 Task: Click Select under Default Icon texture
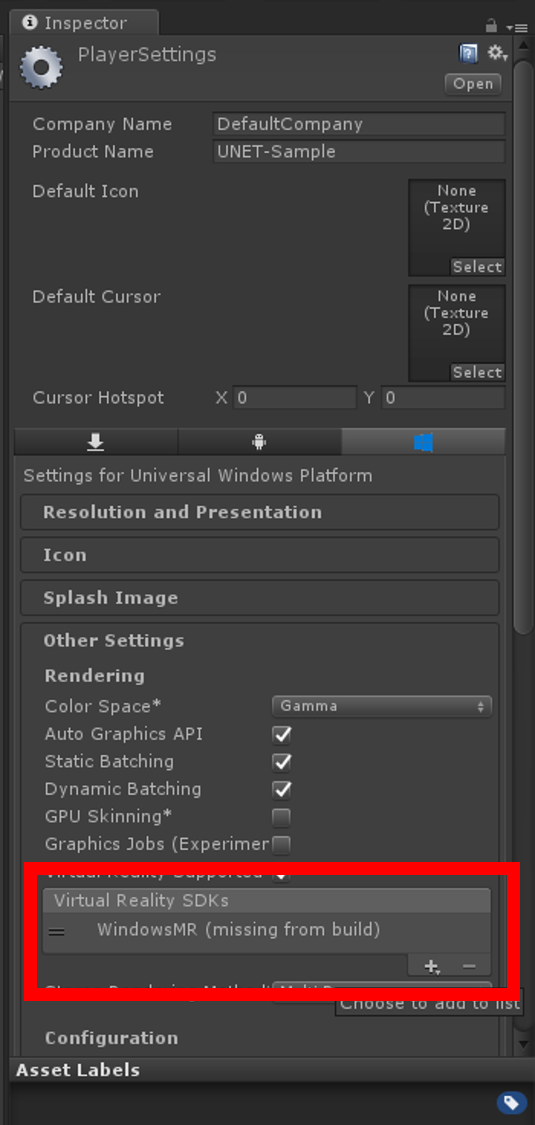coord(478,267)
